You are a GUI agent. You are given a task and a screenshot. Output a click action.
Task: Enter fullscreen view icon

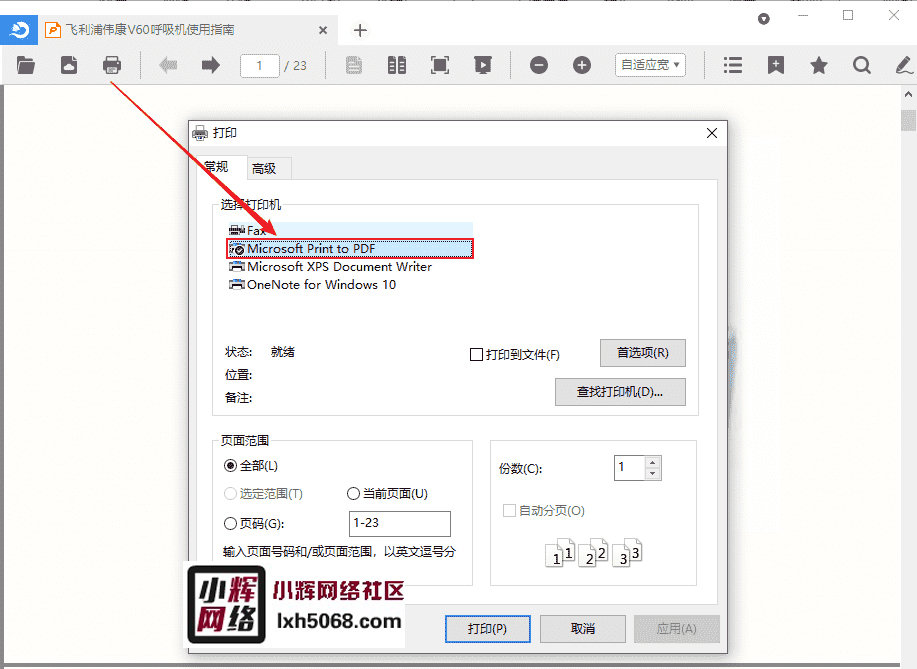(x=440, y=65)
